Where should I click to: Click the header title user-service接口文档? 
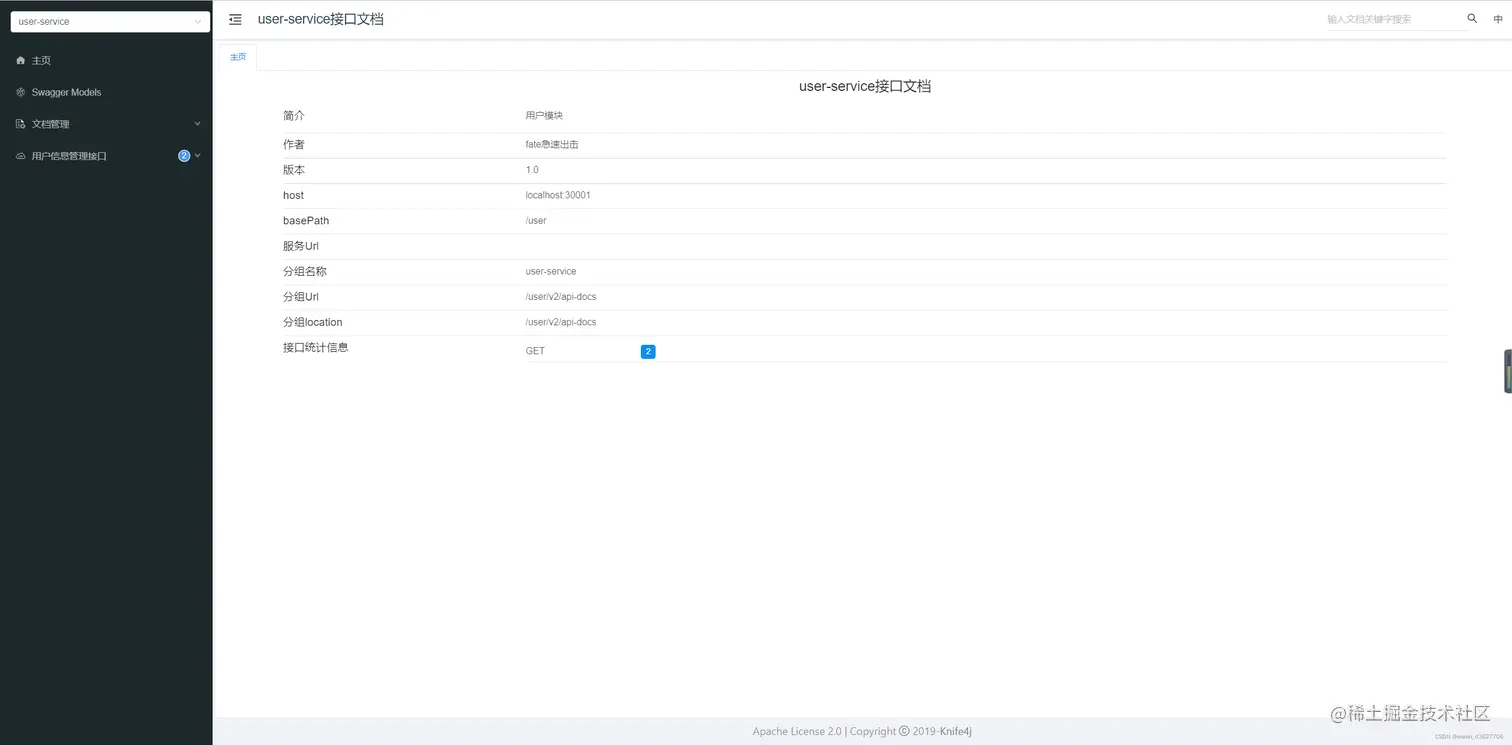pos(320,19)
